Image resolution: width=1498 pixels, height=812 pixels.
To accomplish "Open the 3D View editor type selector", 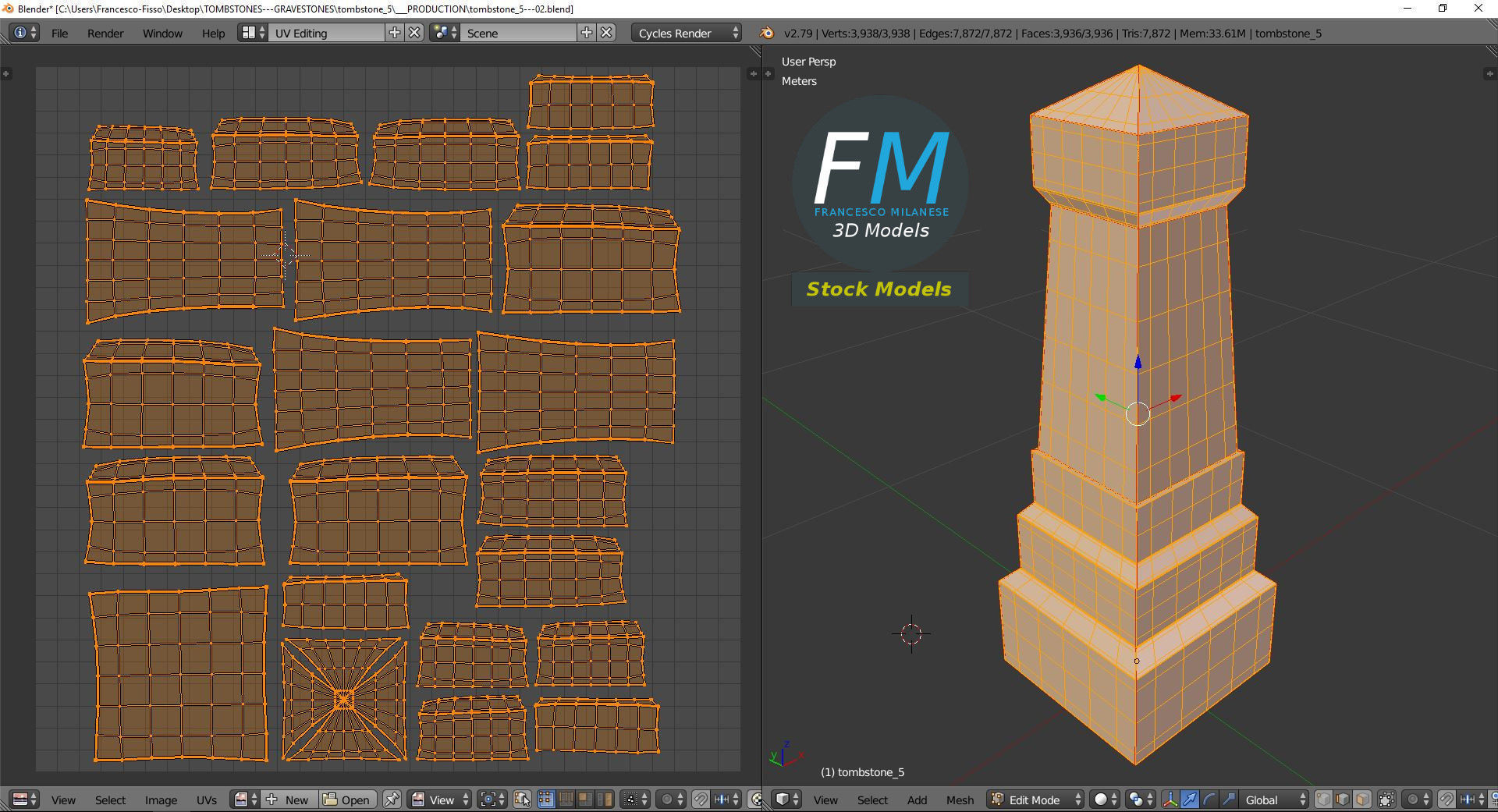I will click(786, 800).
